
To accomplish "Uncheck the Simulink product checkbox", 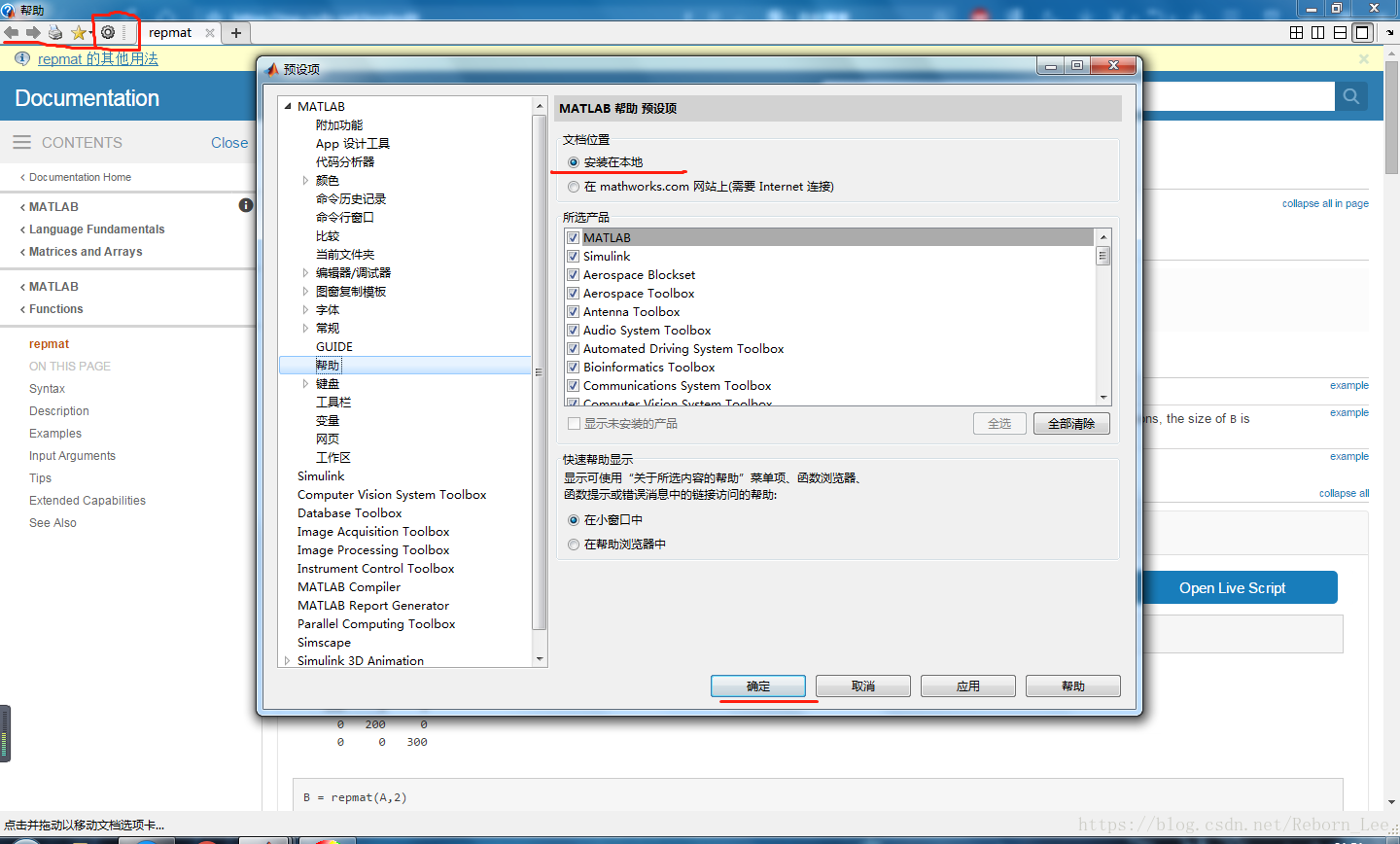I will [x=574, y=257].
